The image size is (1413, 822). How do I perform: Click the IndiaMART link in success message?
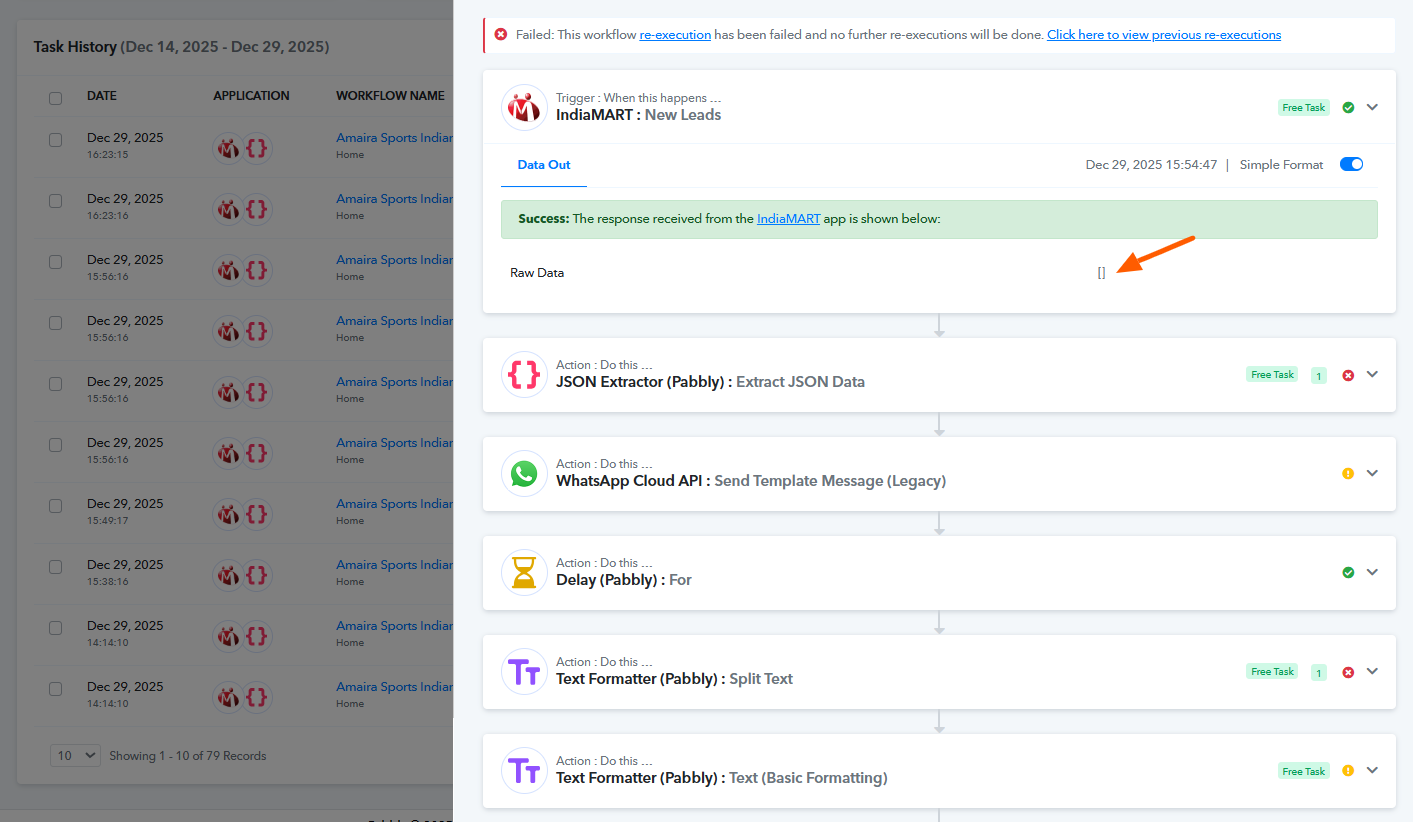pyautogui.click(x=788, y=219)
